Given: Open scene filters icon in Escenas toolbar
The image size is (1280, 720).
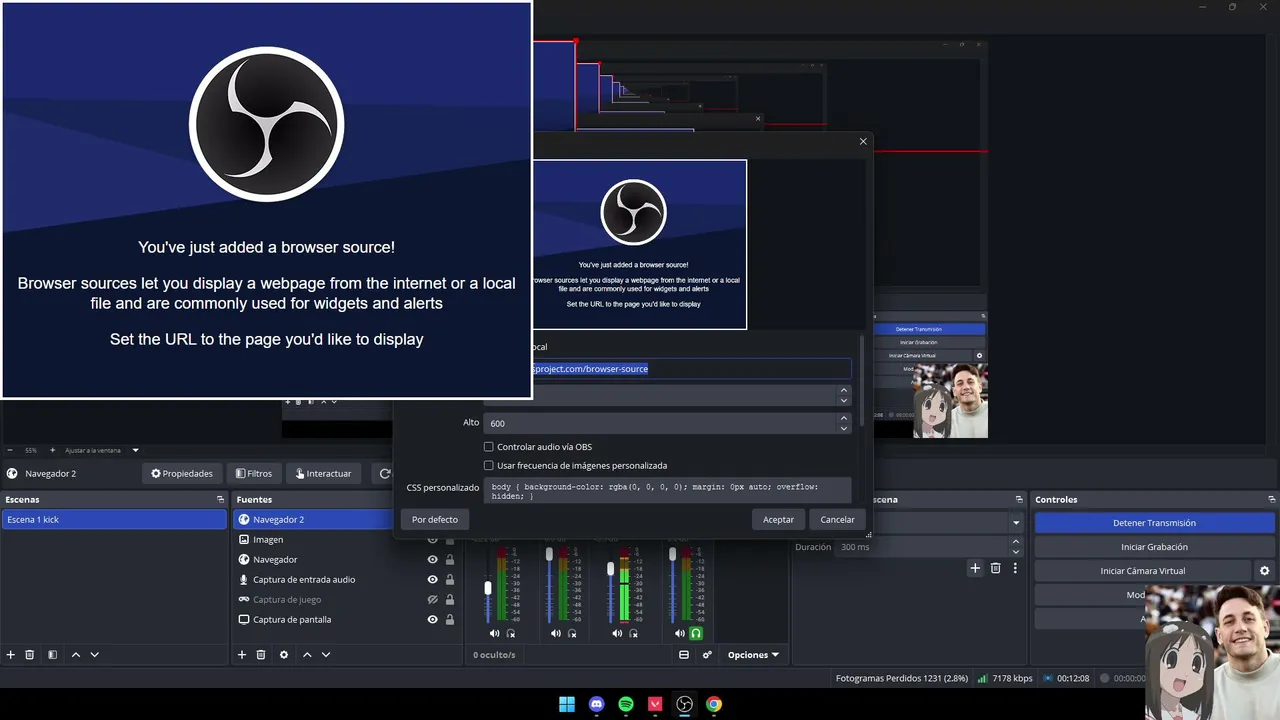Looking at the screenshot, I should 52,655.
